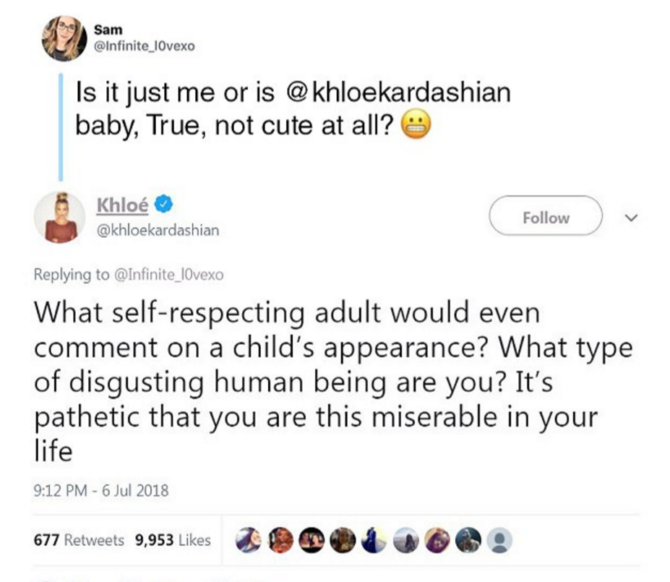Click the blue verified badge
Image resolution: width=670 pixels, height=582 pixels.
pos(164,205)
